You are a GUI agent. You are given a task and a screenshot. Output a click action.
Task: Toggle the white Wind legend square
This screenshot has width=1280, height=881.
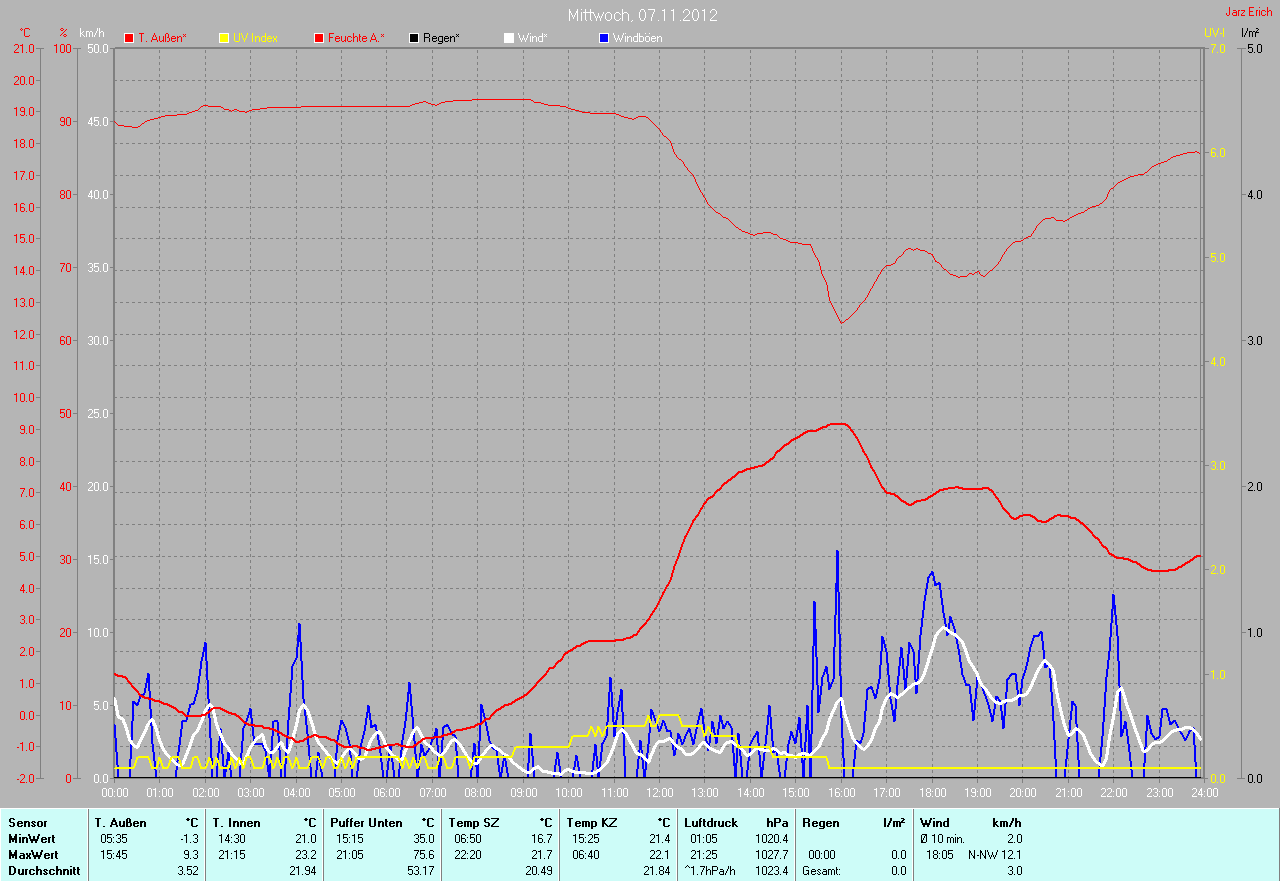(x=509, y=38)
